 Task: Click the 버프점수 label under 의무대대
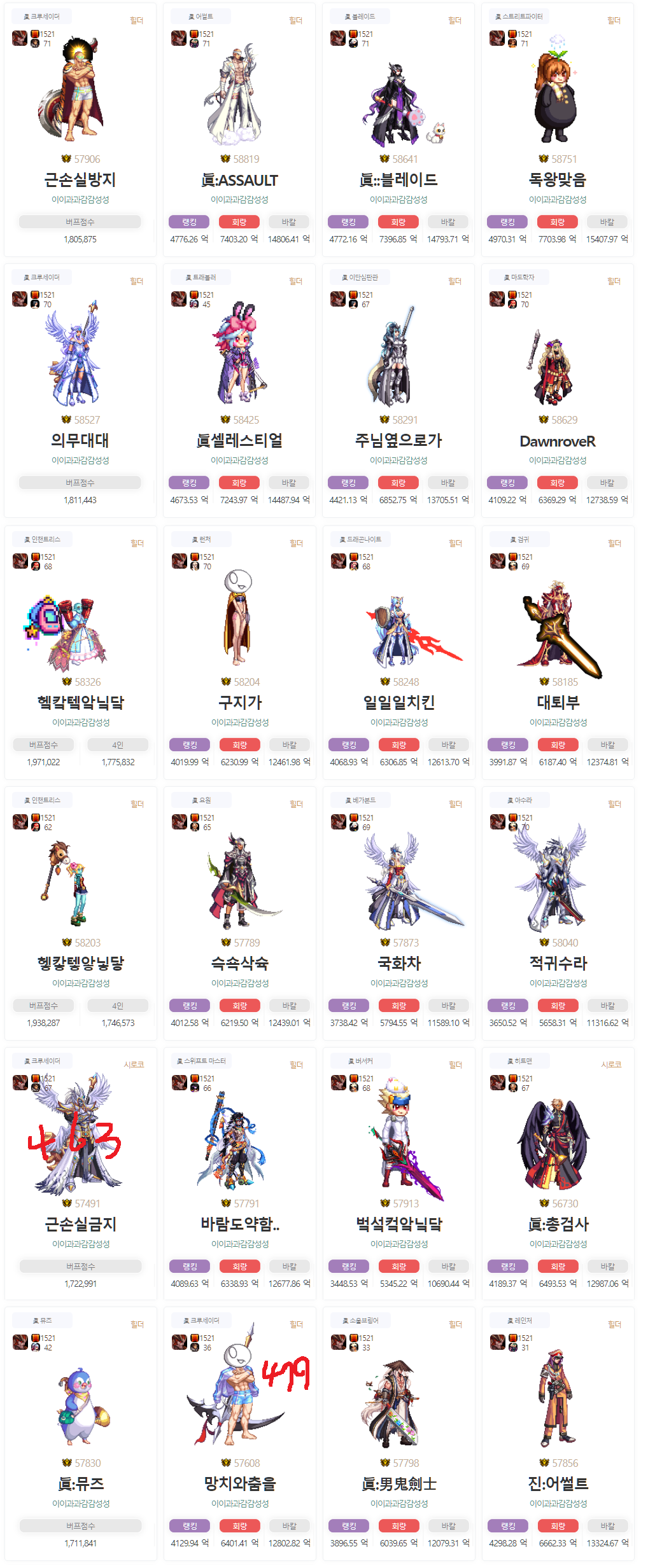[x=80, y=483]
